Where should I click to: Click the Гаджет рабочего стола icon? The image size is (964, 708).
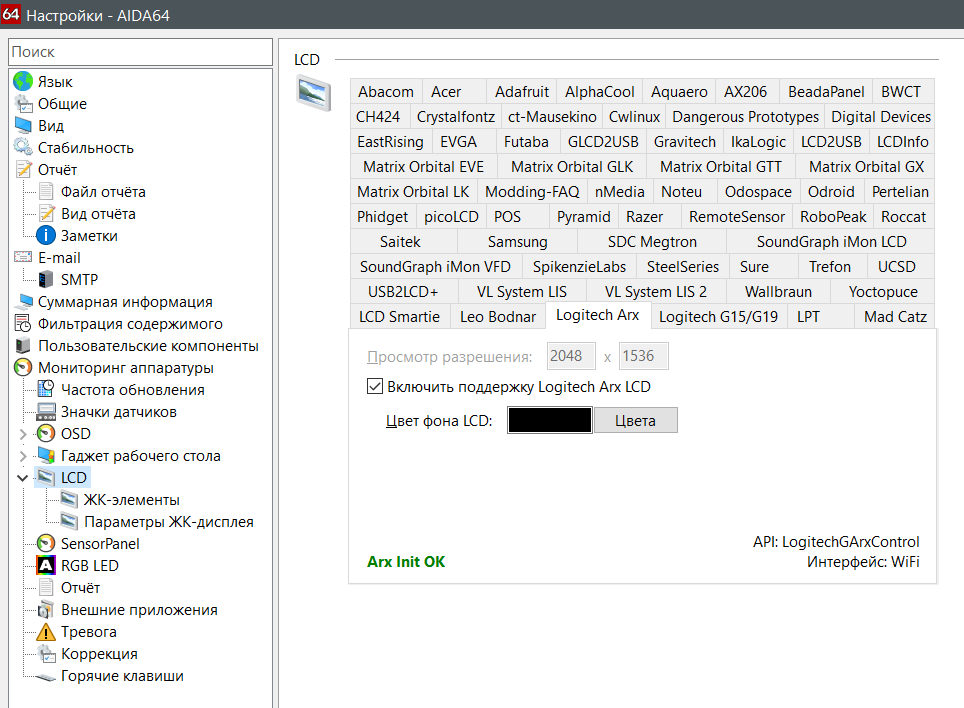pyautogui.click(x=46, y=455)
